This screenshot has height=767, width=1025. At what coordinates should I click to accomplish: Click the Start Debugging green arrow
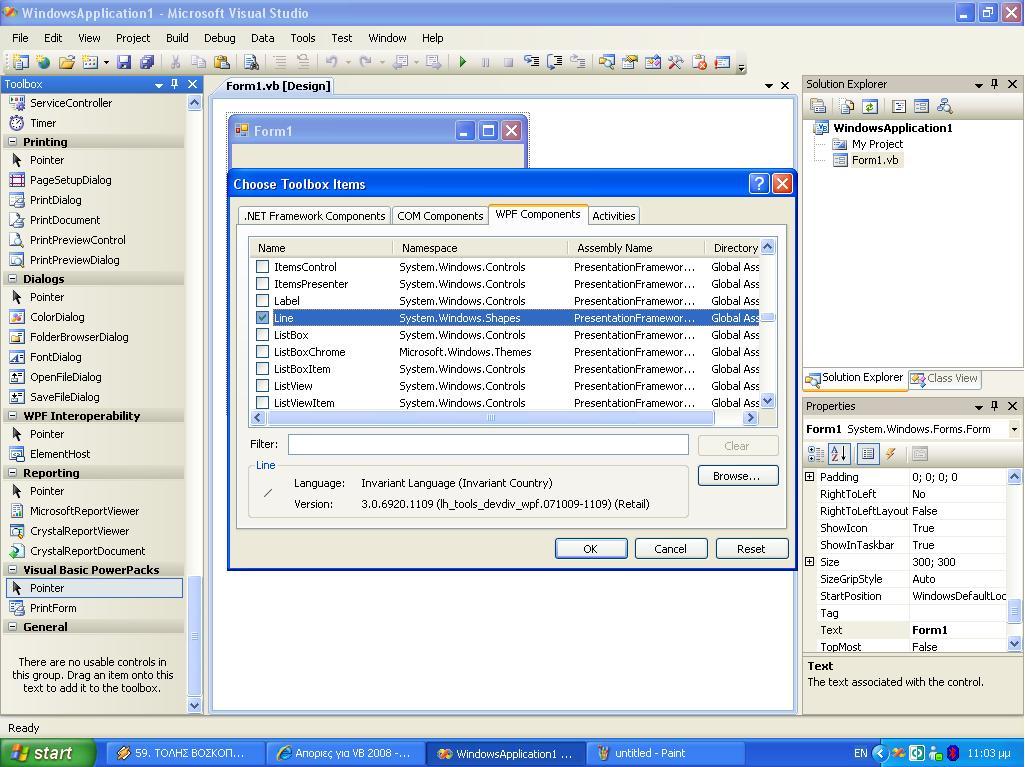tap(463, 62)
